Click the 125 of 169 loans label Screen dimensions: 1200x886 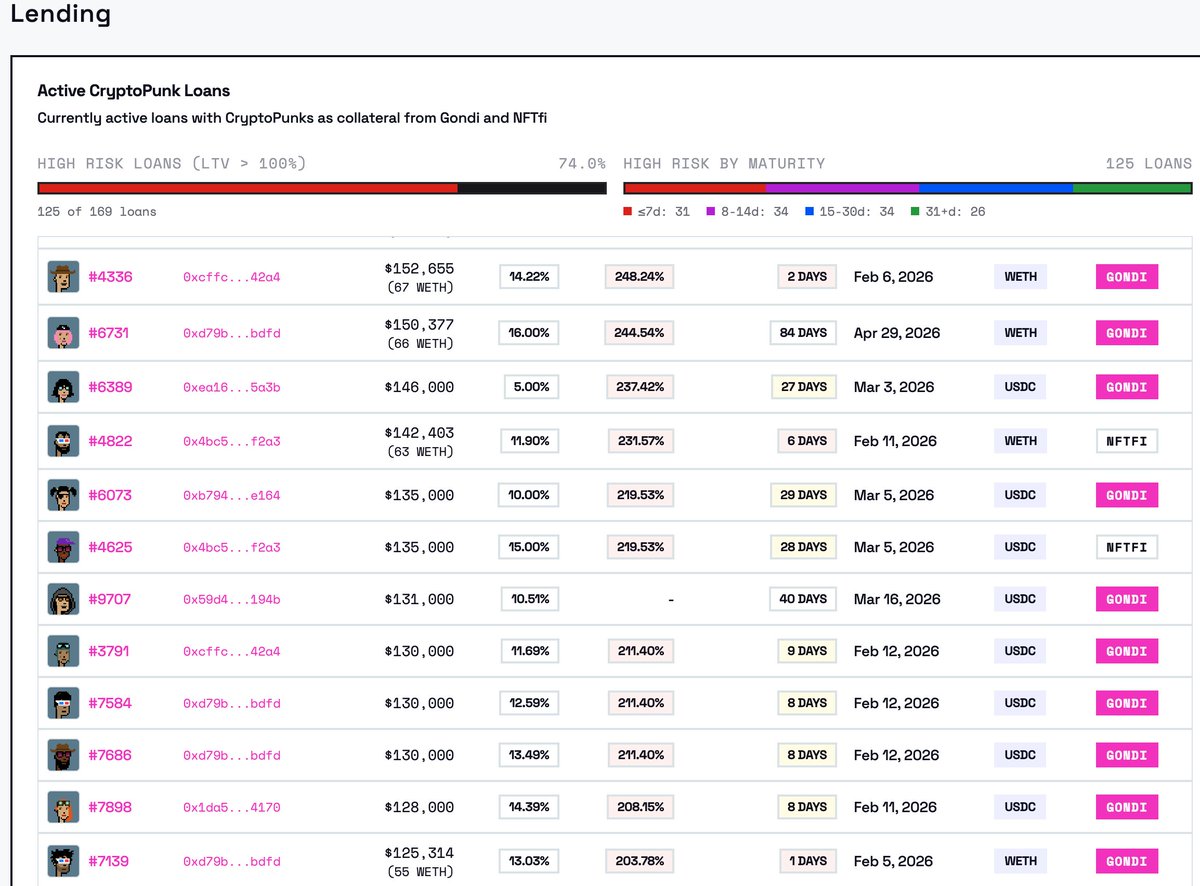click(97, 212)
